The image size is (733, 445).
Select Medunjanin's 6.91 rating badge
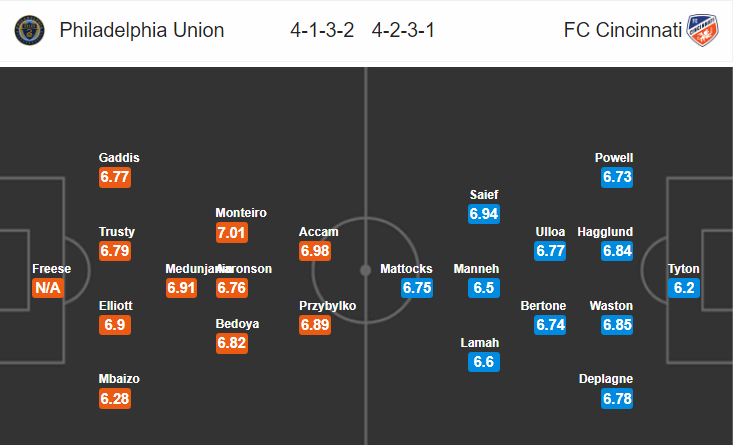coord(181,288)
